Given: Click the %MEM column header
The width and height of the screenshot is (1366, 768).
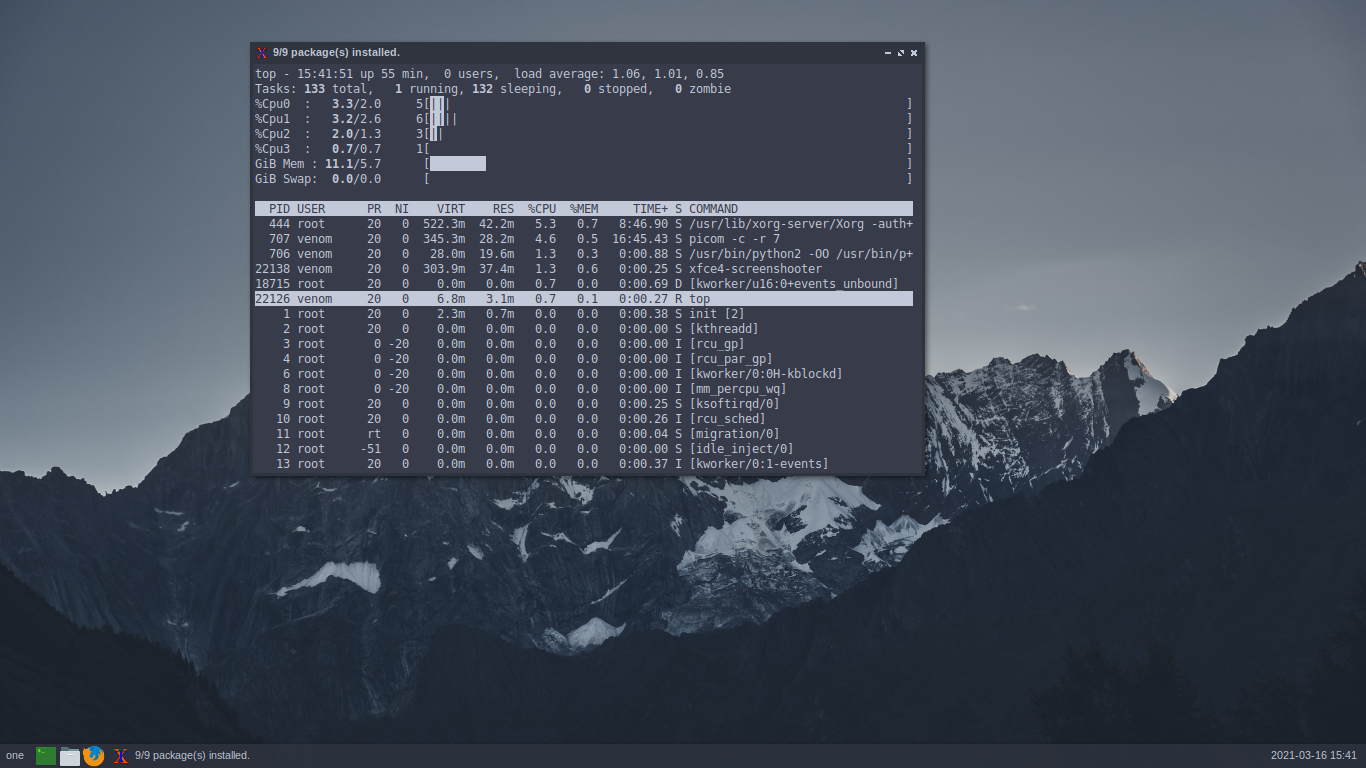Looking at the screenshot, I should click(584, 209).
